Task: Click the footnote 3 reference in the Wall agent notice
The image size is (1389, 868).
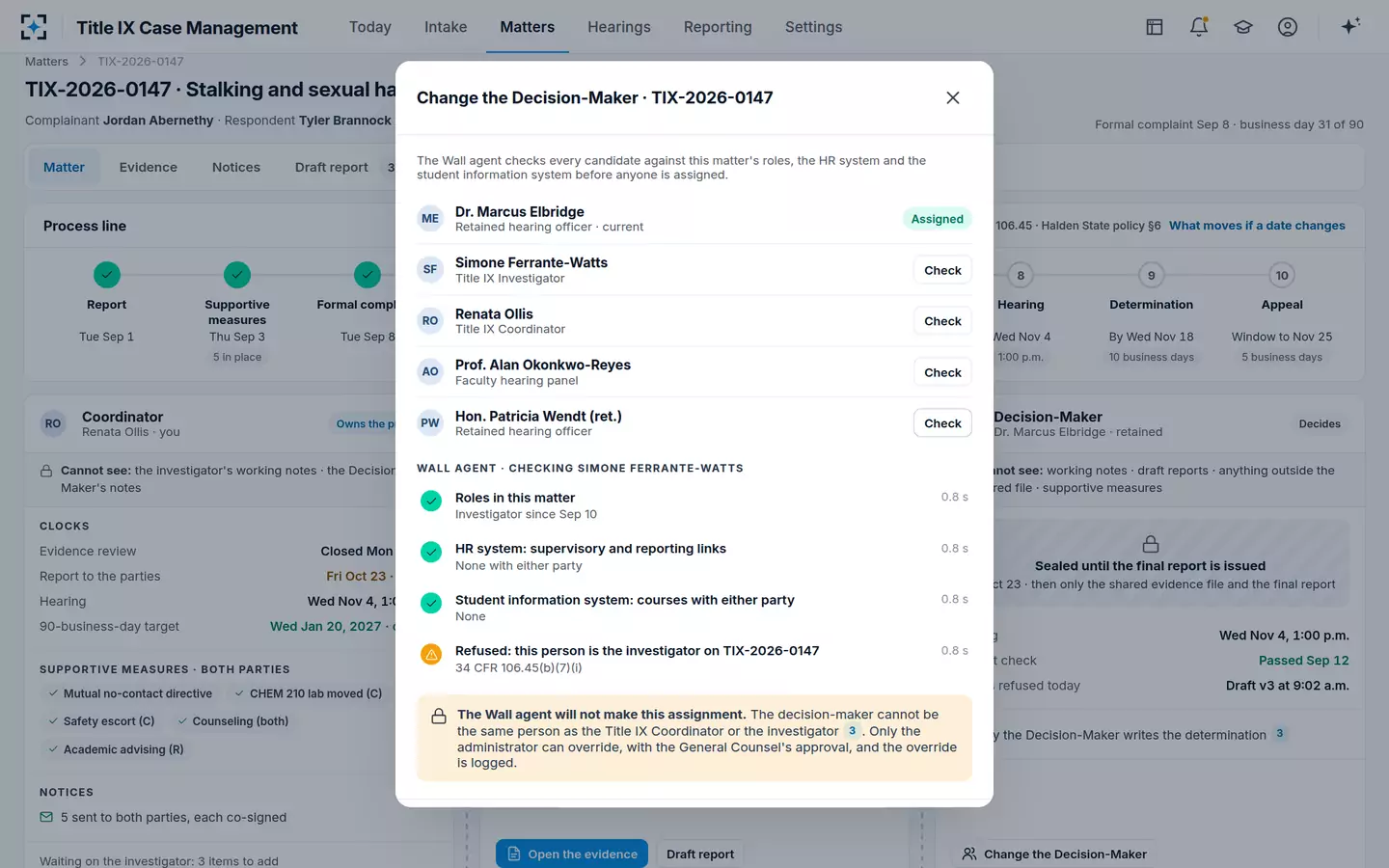Action: 852,731
